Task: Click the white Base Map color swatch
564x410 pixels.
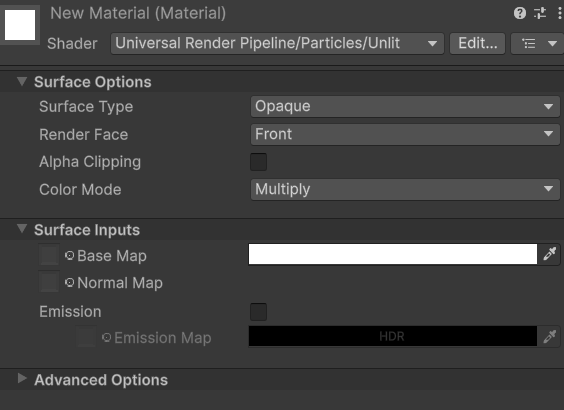Action: coord(393,254)
